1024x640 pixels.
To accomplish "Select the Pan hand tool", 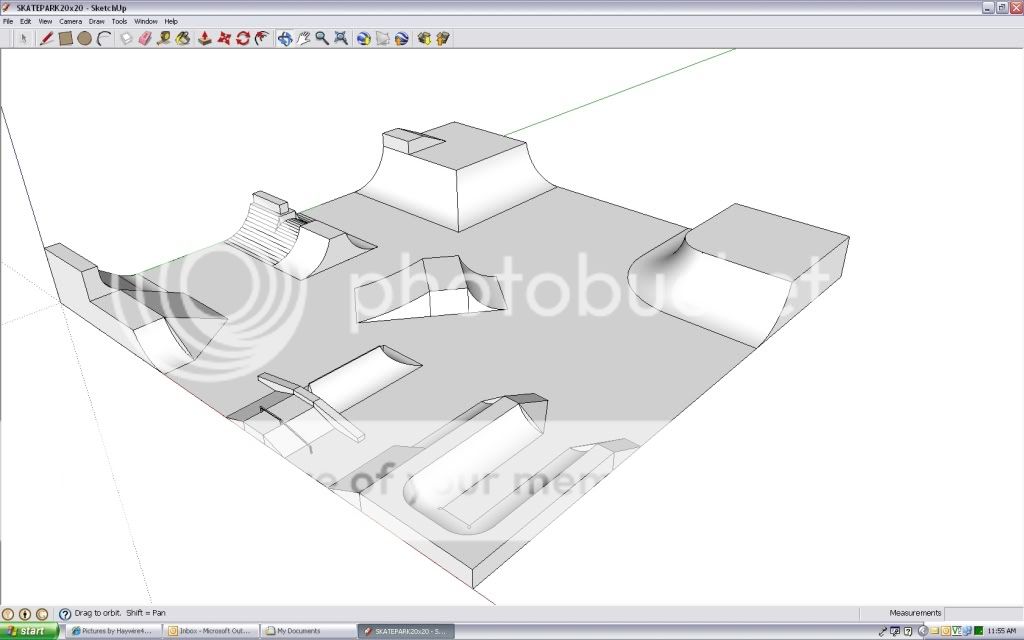I will (x=303, y=38).
